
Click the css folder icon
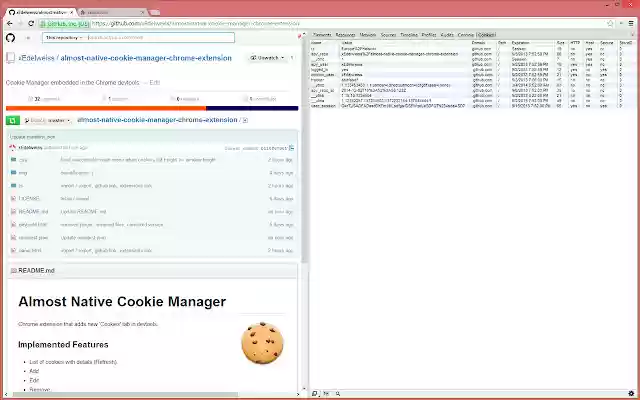[x=13, y=160]
